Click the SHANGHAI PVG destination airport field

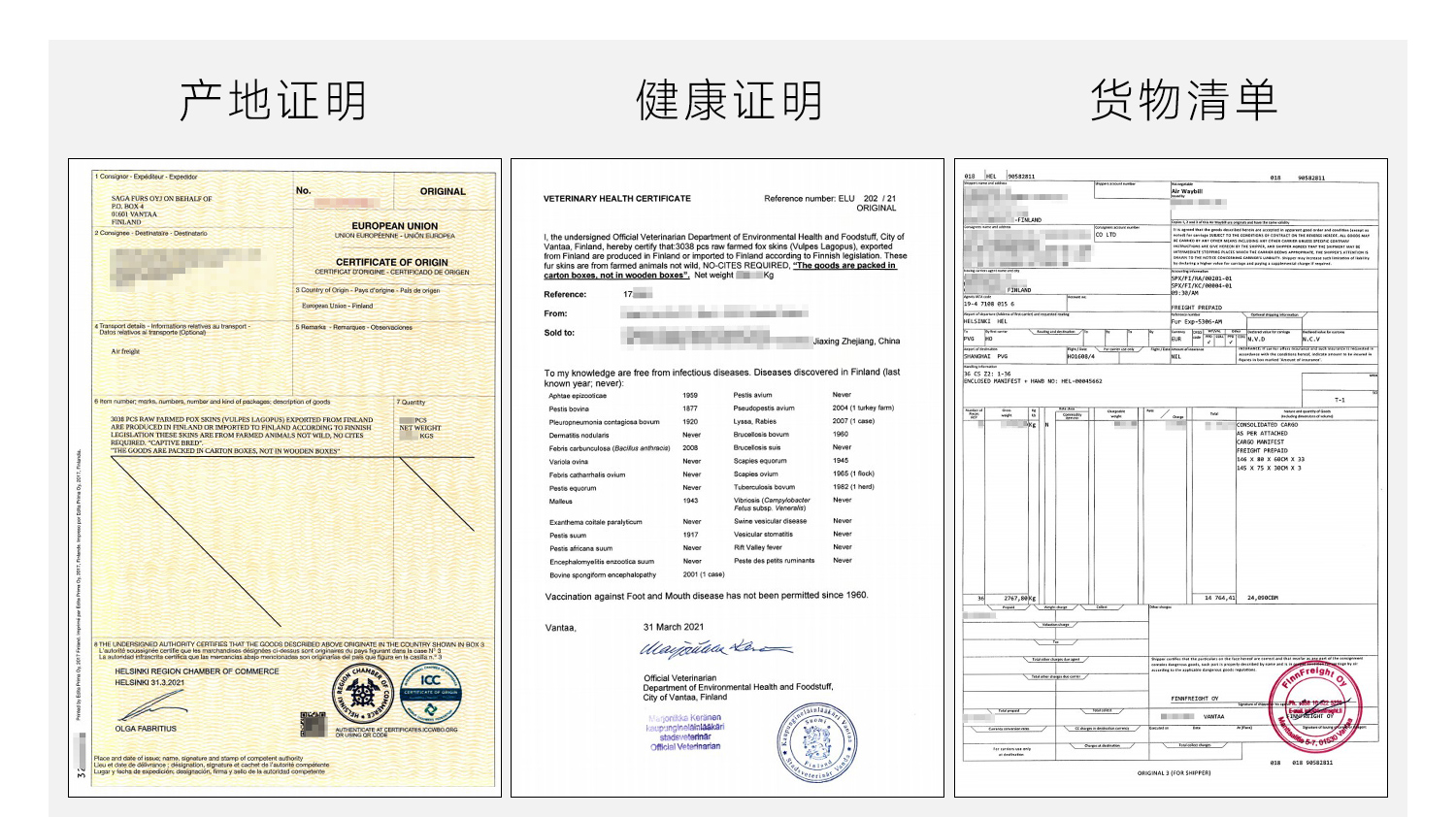coord(986,356)
